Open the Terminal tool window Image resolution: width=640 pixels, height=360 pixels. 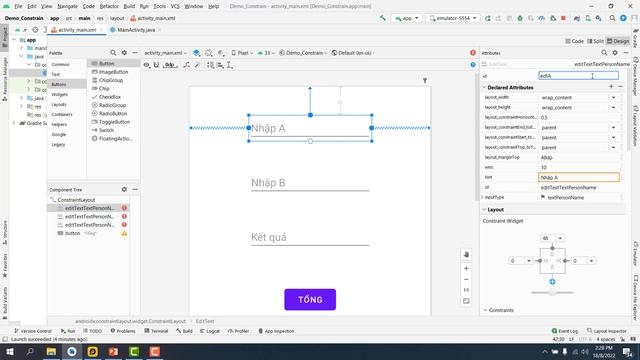click(156, 331)
